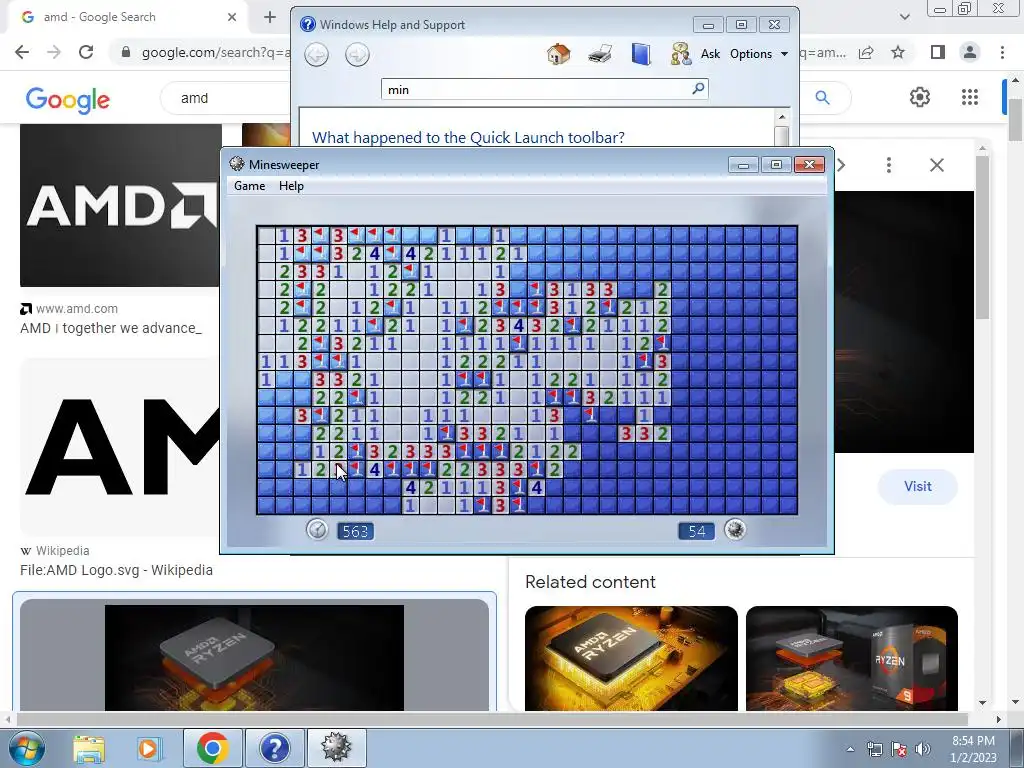Open Browse Help book icon
Viewport: 1024px width, 768px height.
641,54
